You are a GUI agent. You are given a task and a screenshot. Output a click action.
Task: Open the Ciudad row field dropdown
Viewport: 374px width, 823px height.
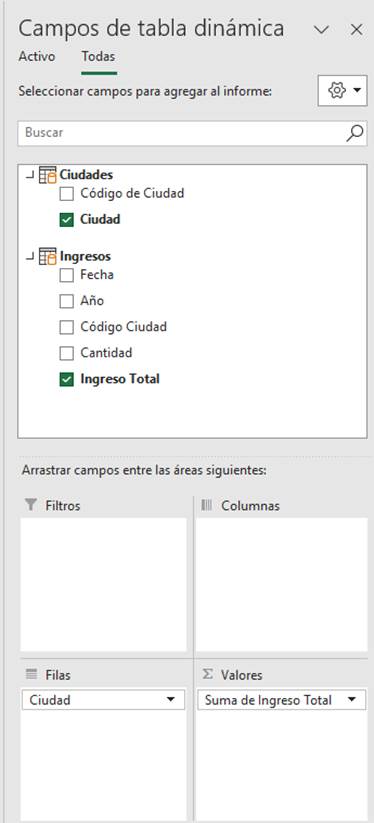tap(170, 700)
